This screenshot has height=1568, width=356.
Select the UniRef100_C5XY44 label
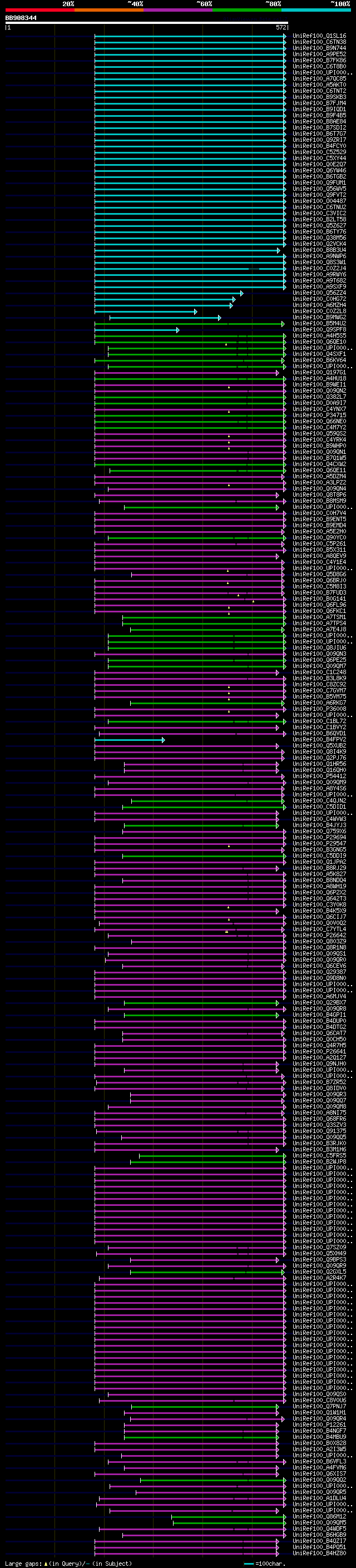click(x=319, y=159)
